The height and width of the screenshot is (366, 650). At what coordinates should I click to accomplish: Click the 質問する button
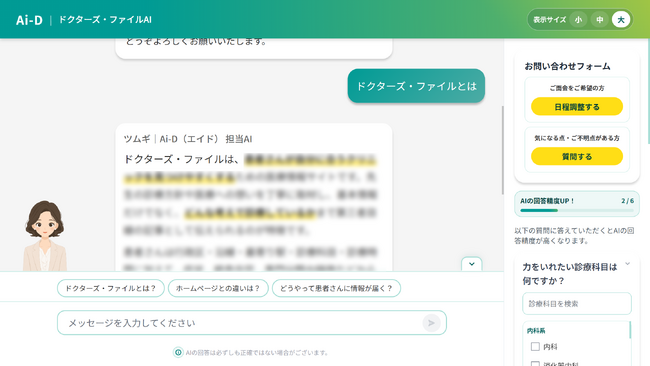point(577,156)
